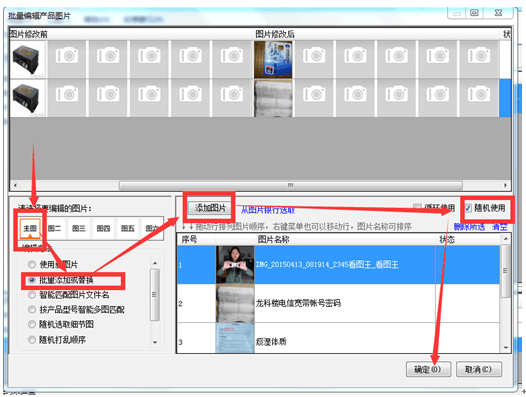Open the 从图片银行选取 link

pyautogui.click(x=268, y=210)
